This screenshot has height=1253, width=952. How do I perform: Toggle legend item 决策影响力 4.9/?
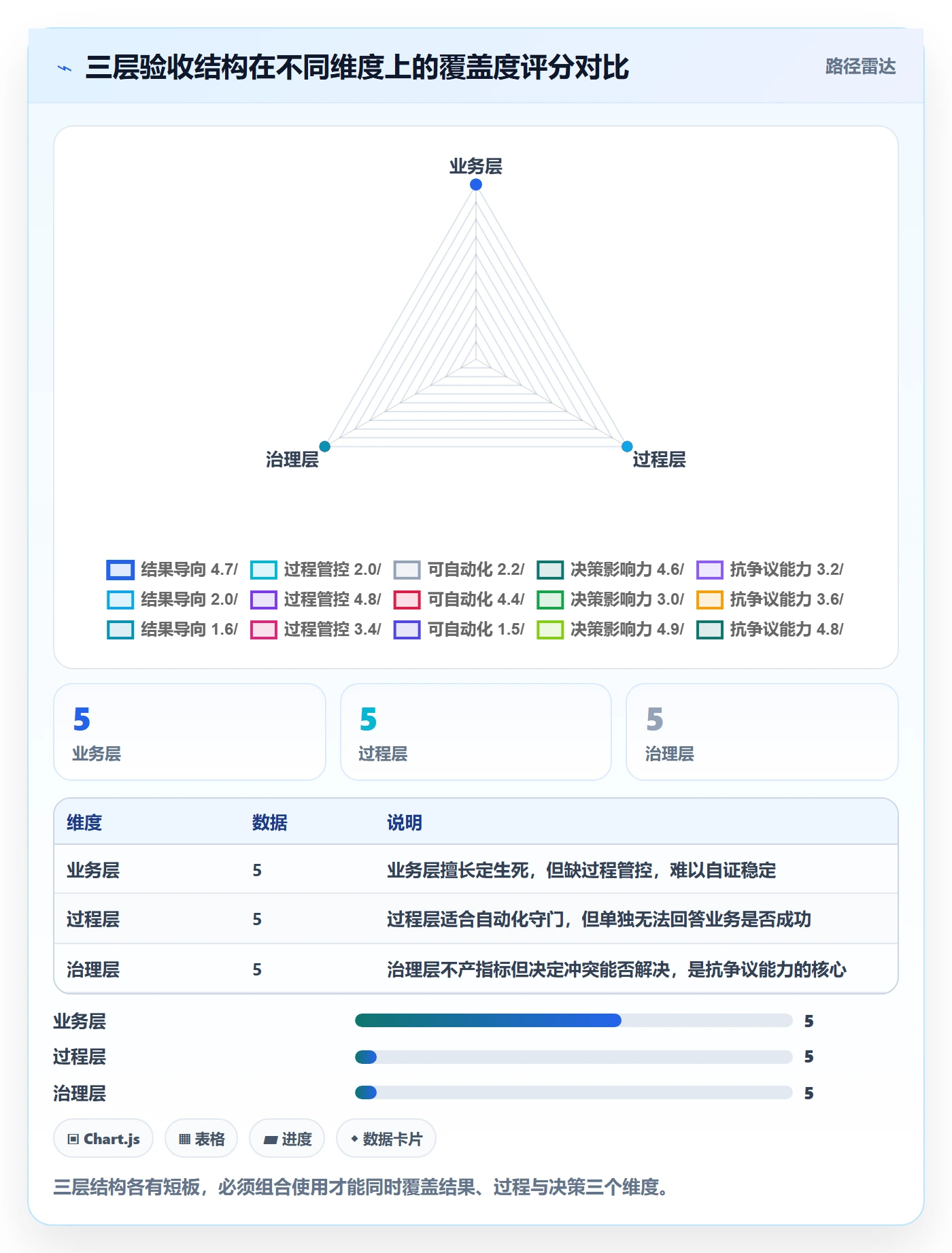click(x=611, y=629)
